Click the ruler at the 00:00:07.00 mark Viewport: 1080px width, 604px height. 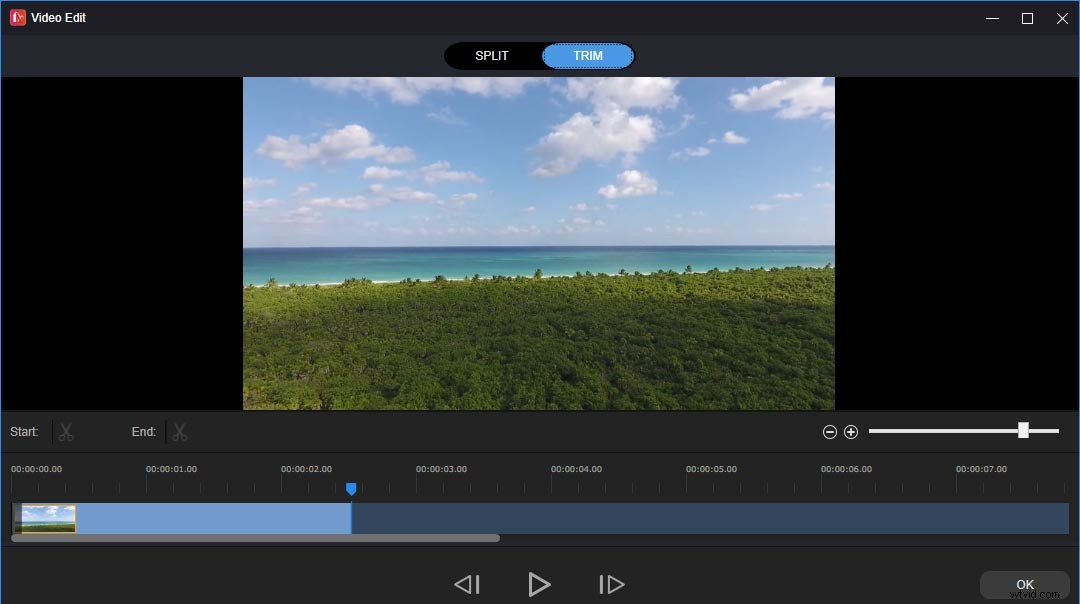pyautogui.click(x=980, y=468)
